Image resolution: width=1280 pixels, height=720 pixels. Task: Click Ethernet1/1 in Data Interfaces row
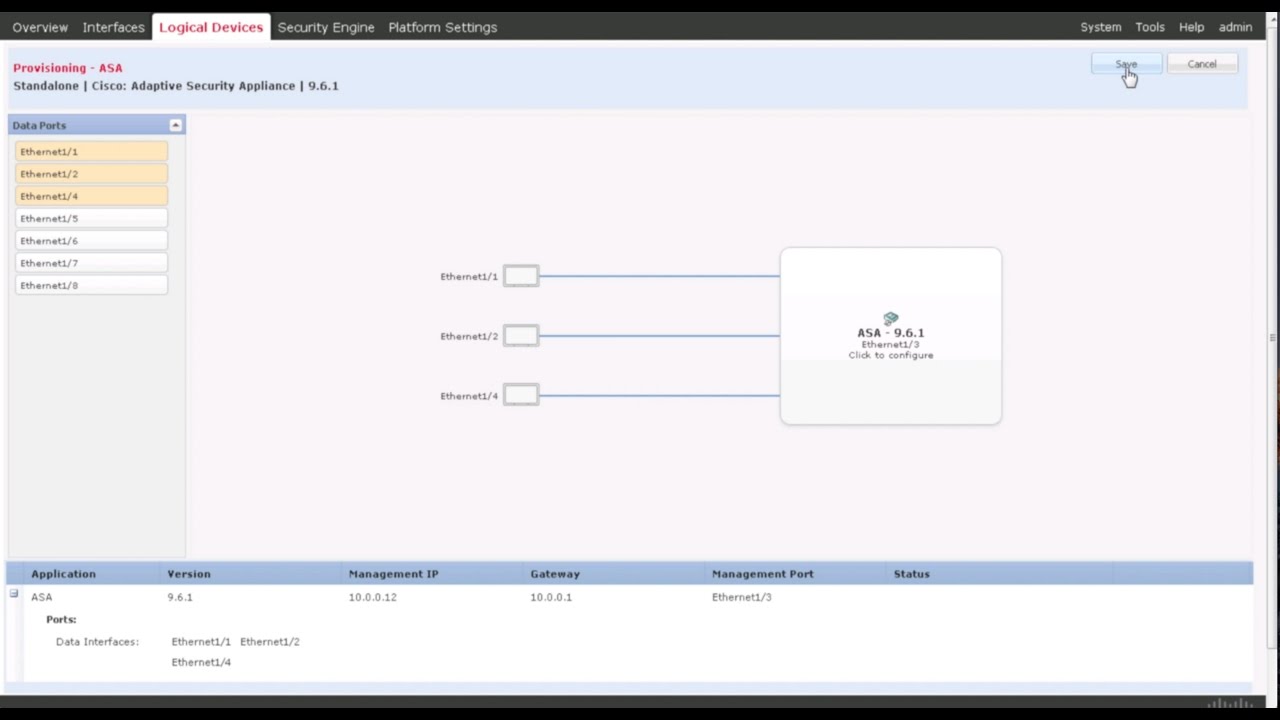(x=201, y=642)
